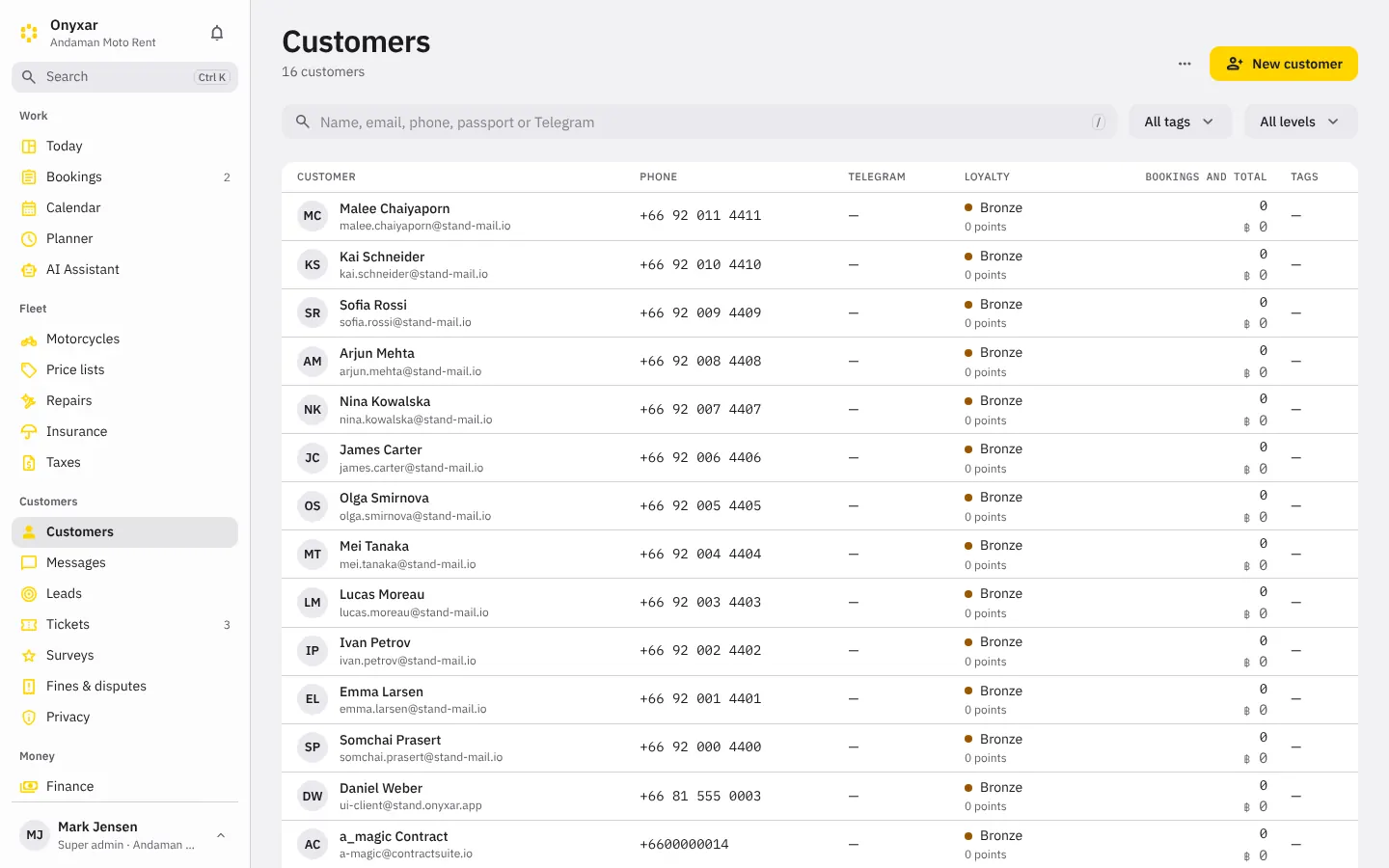Screen dimensions: 1389x868
Task: Click Olga Smirnova's Bronze loyalty level
Action: 994,497
